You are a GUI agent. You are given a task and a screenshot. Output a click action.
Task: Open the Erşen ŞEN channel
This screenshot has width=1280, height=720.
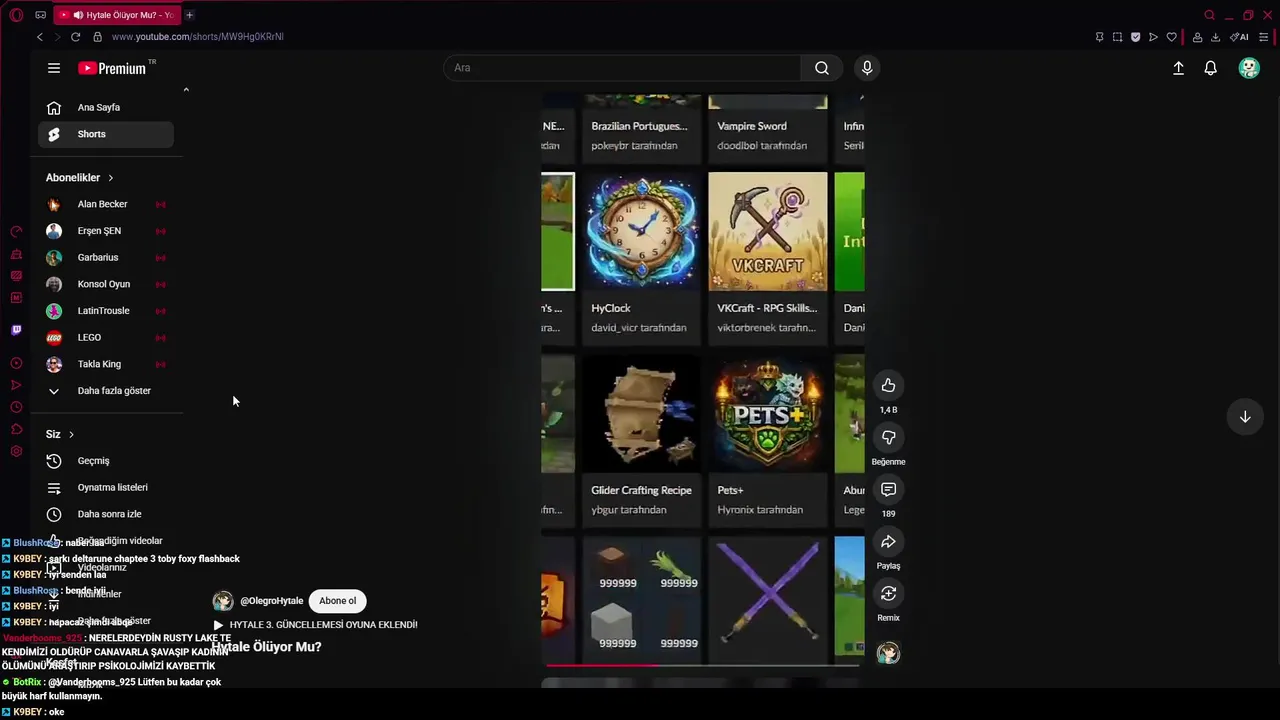click(x=106, y=231)
